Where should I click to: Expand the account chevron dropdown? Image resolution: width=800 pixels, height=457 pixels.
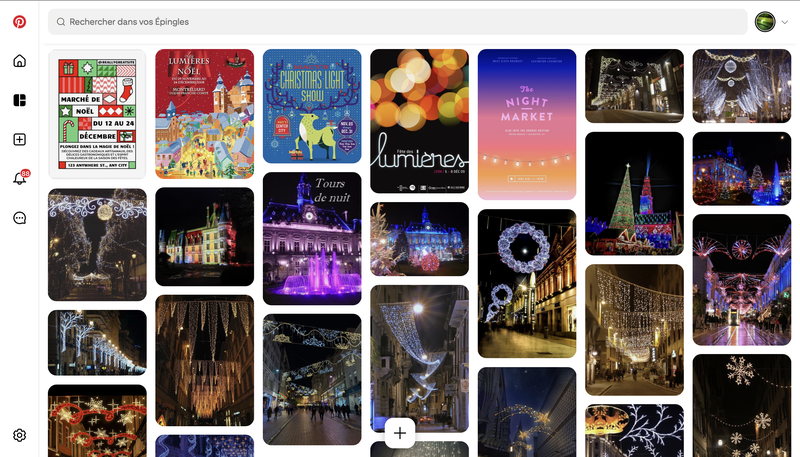click(784, 22)
